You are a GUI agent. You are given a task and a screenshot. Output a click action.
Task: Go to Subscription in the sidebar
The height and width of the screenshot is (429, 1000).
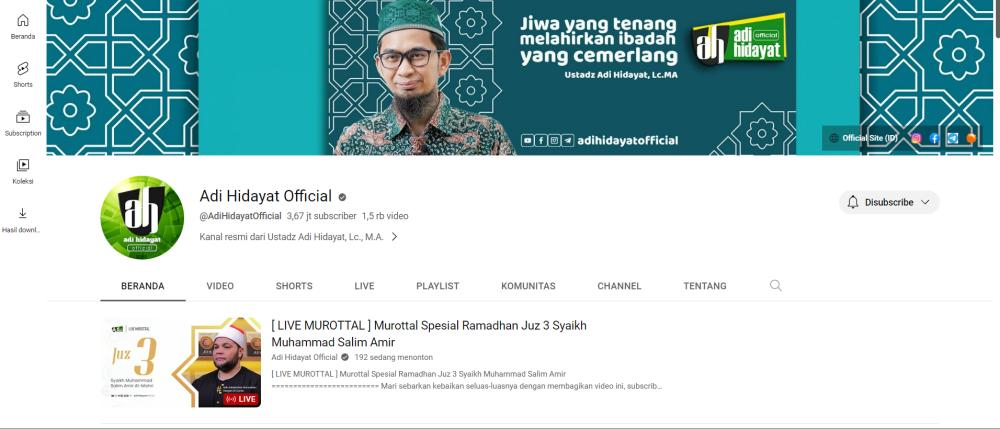coord(23,123)
